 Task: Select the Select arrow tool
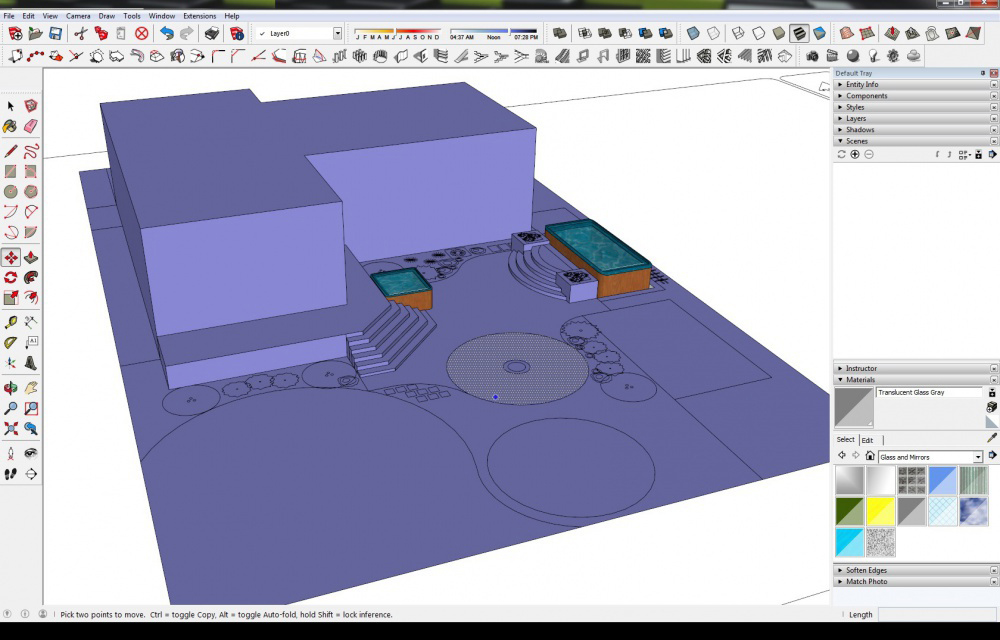(x=11, y=106)
